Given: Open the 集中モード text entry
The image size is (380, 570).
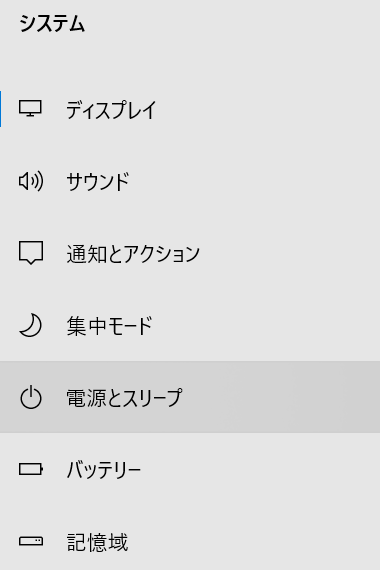Looking at the screenshot, I should [x=109, y=325].
